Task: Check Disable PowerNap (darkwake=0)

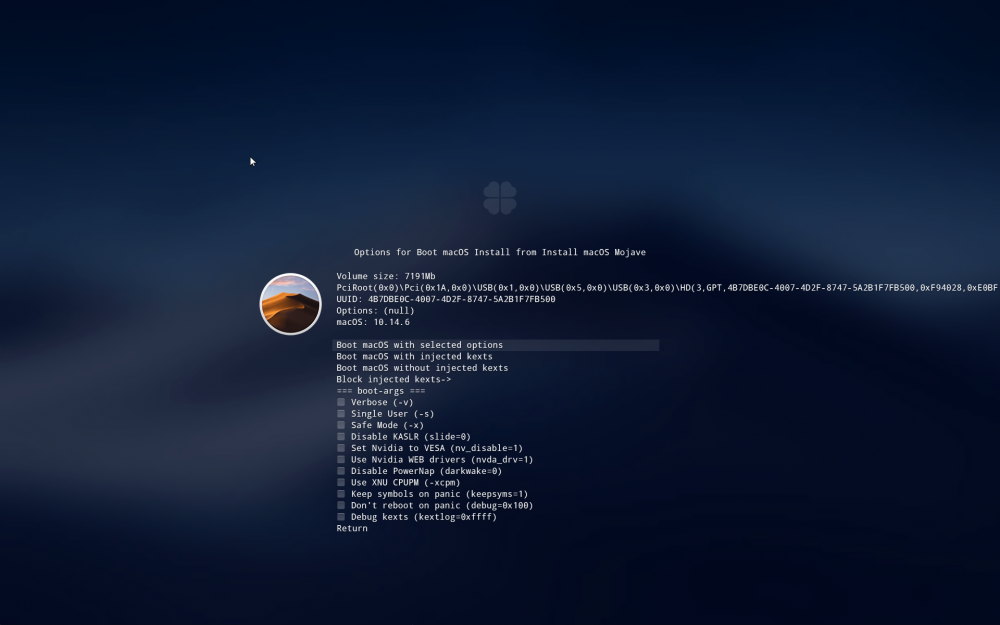Action: tap(341, 471)
